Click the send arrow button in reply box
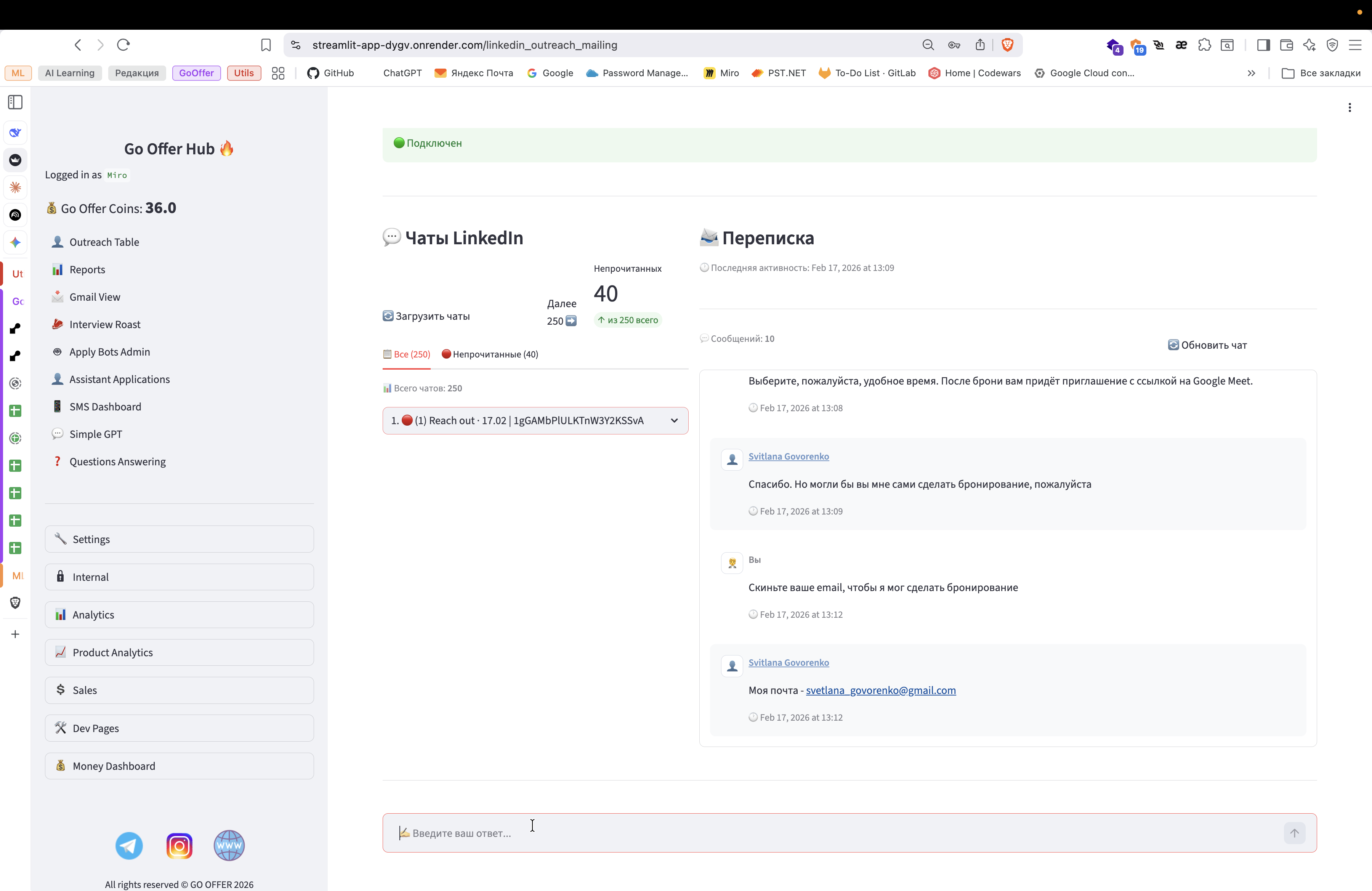Screen dimensions: 1372x891 [1294, 833]
